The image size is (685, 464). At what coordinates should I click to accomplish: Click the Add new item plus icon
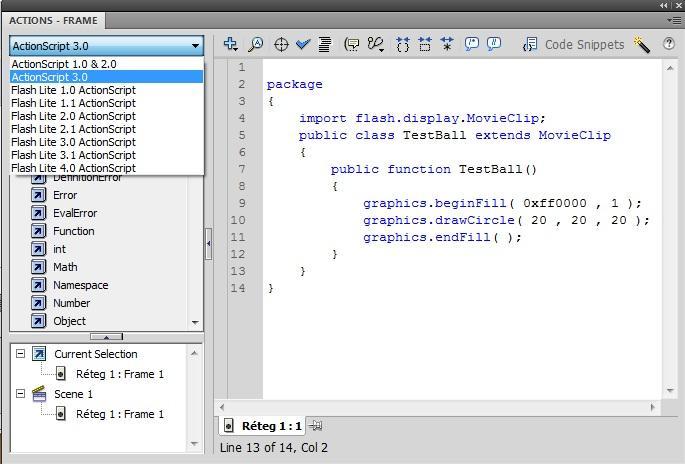230,44
